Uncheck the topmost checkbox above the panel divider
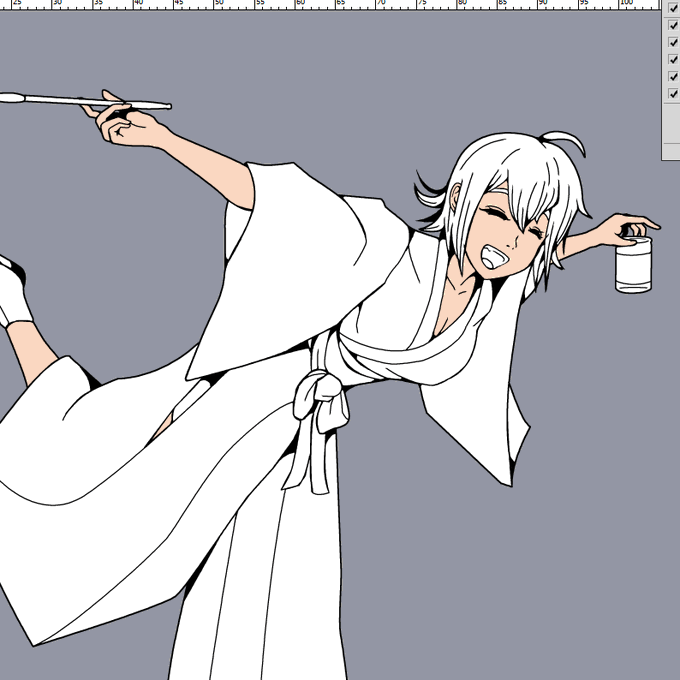This screenshot has height=680, width=680. pyautogui.click(x=673, y=8)
